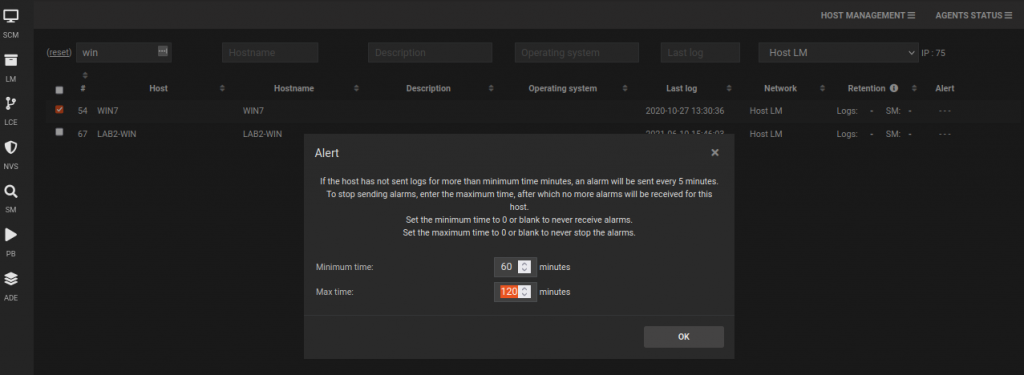Click the (reset) filter link
1024x375 pixels.
tap(59, 52)
